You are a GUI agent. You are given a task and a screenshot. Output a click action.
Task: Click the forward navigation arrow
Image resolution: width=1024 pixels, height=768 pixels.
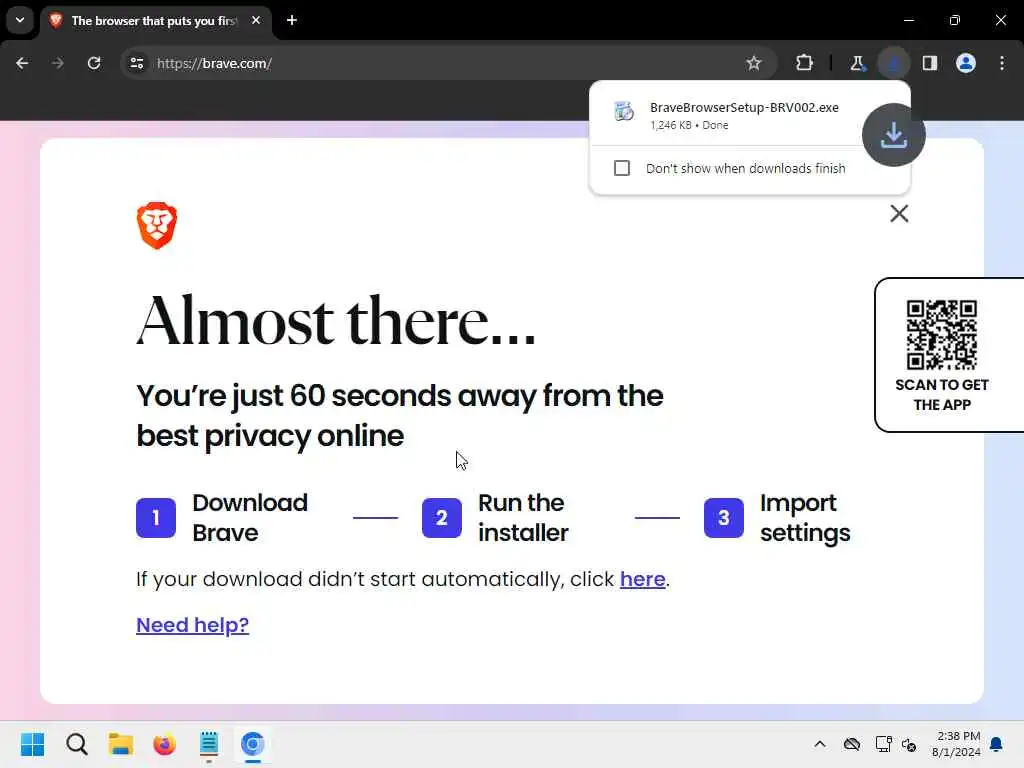pos(58,63)
